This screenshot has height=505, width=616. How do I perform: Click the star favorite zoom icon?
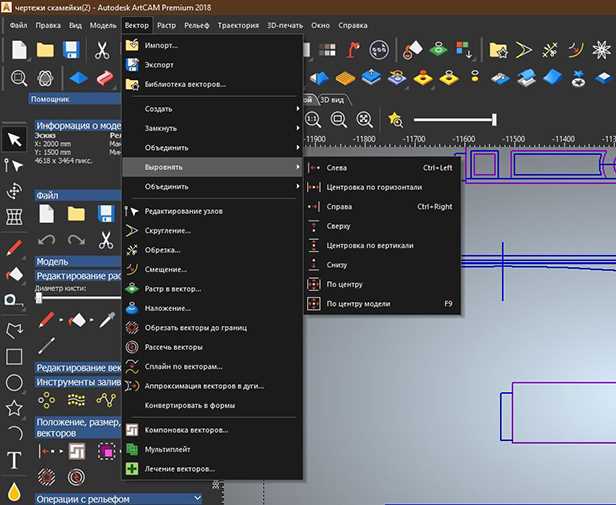(x=395, y=119)
